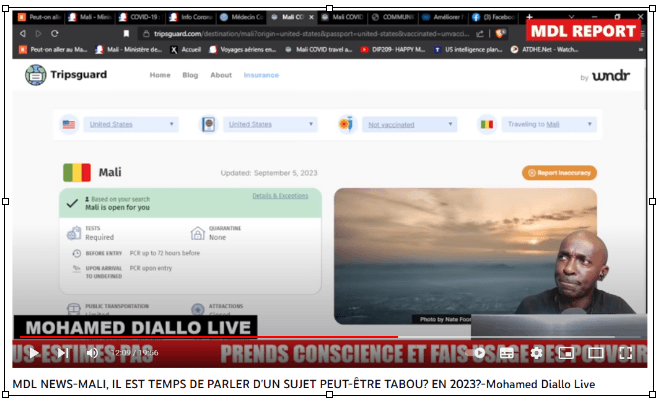Open the Accueil bookmark
Viewport: 659px width, 403px height.
tap(185, 50)
